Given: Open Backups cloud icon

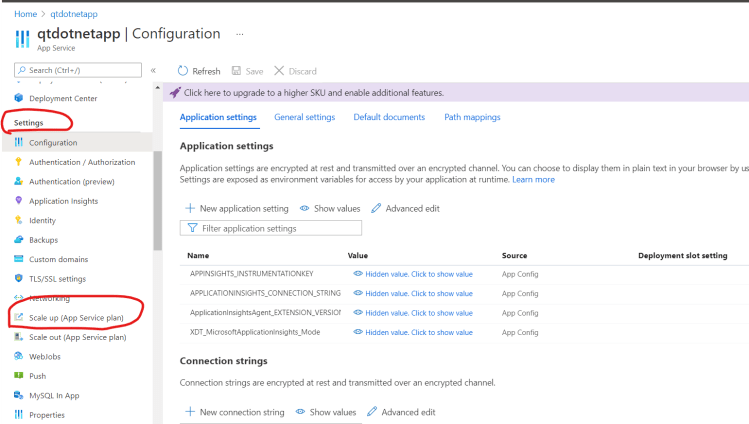Looking at the screenshot, I should 19,240.
